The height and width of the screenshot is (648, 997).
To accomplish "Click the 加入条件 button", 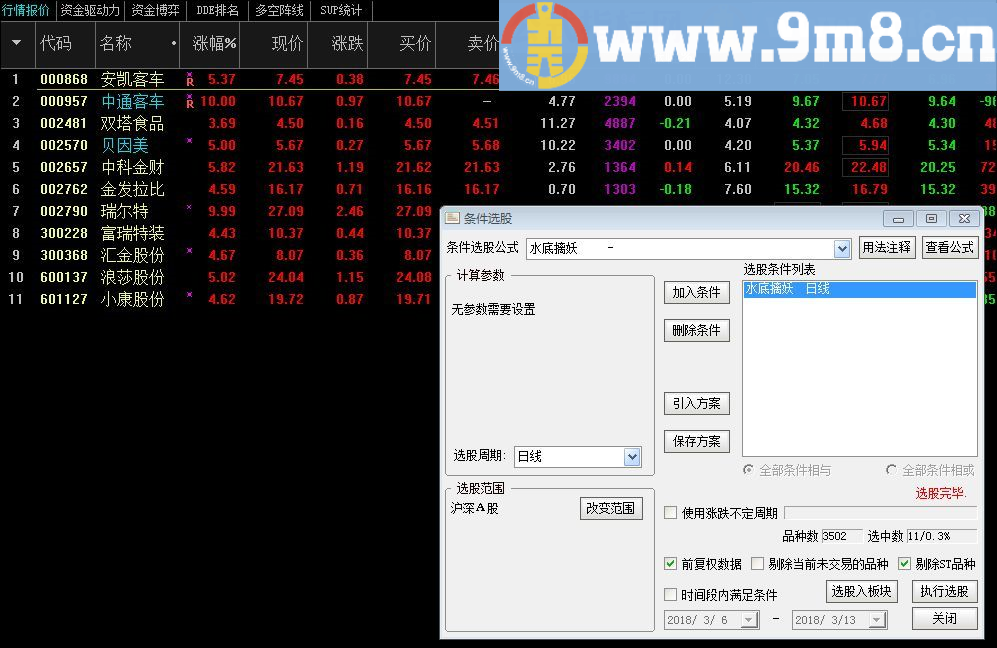I will click(696, 293).
